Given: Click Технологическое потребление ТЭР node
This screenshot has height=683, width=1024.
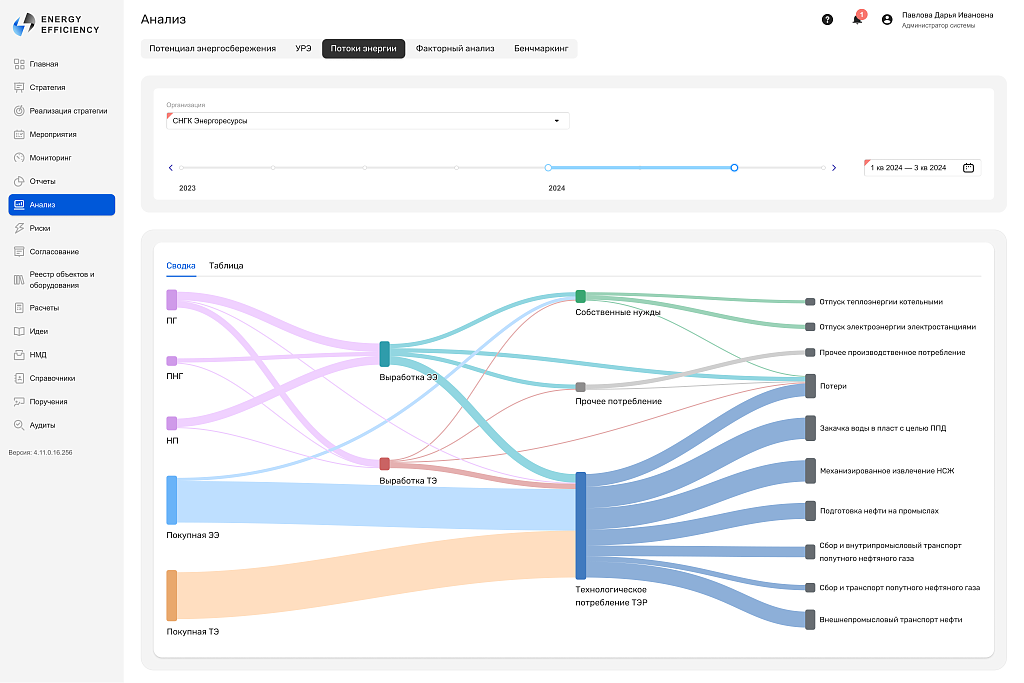Looking at the screenshot, I should pos(581,526).
